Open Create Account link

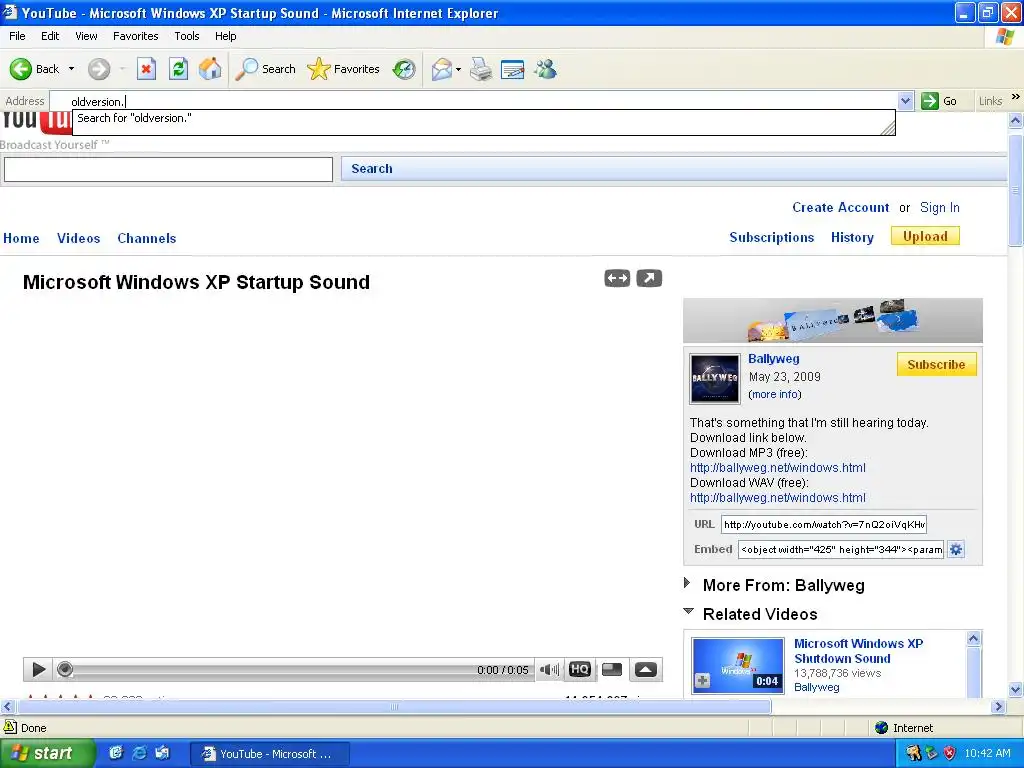click(840, 208)
